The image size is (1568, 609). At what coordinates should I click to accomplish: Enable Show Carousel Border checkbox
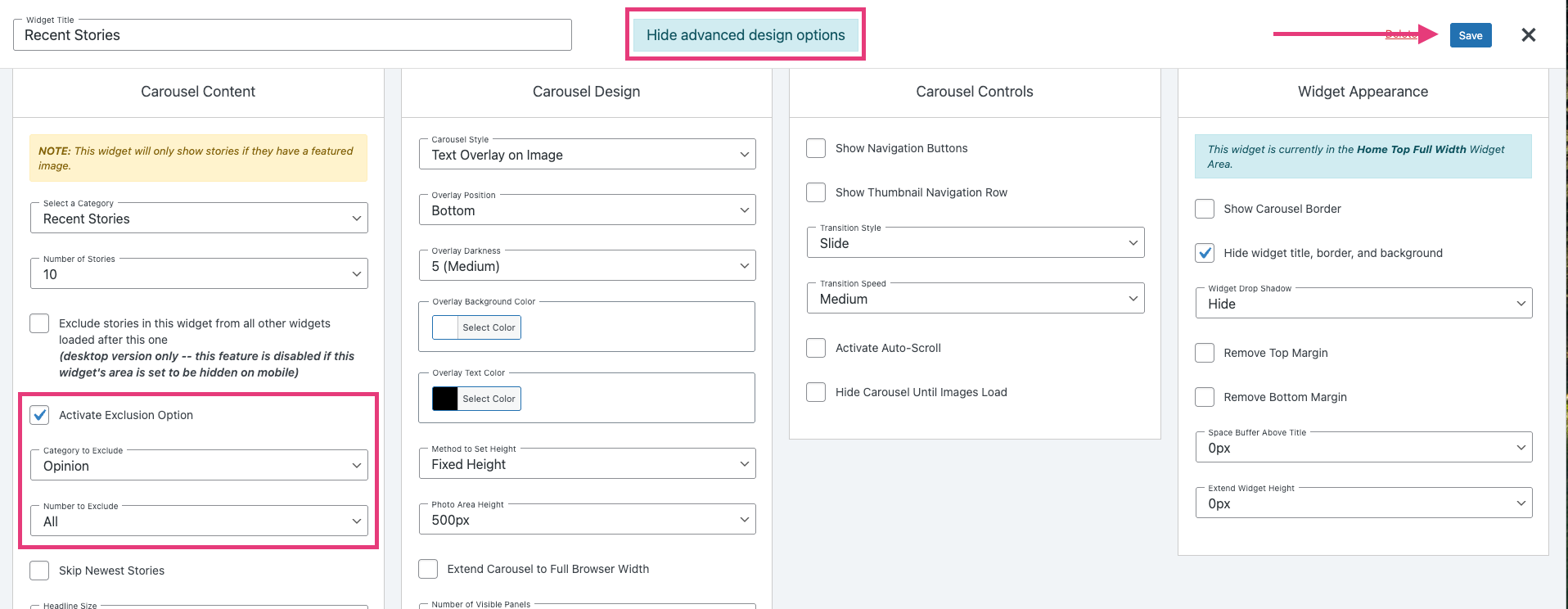pos(1205,209)
